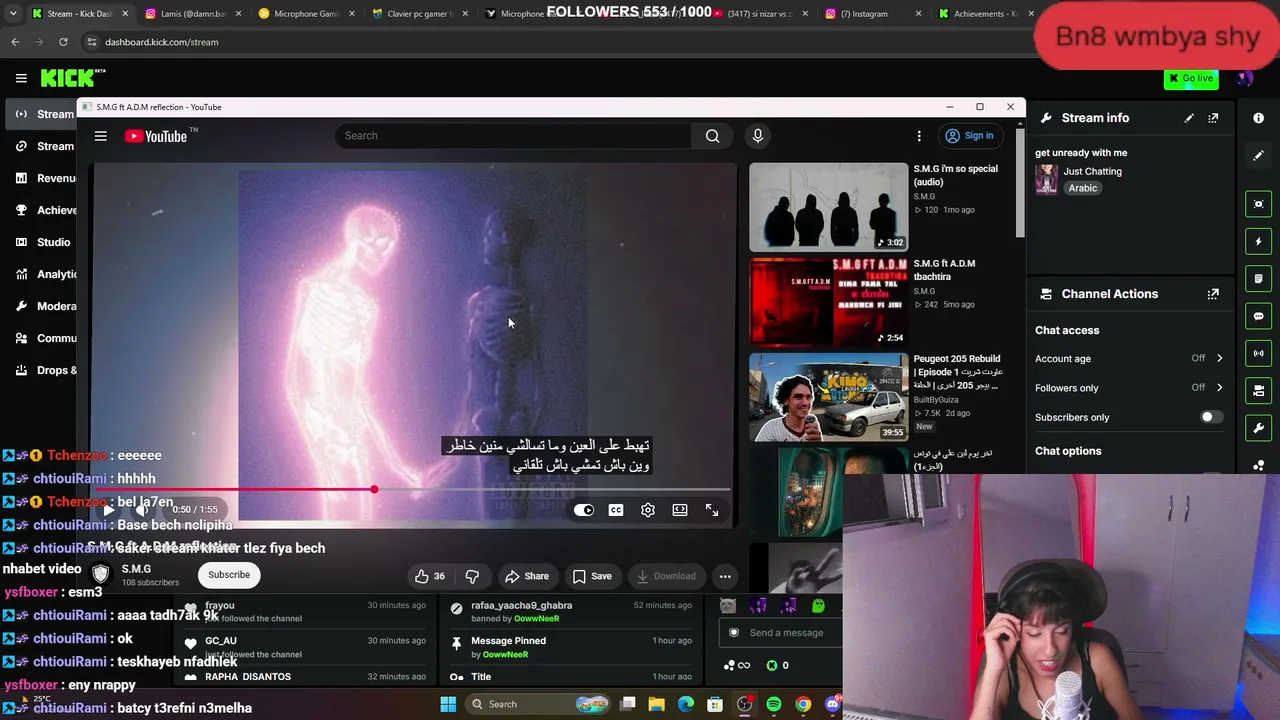Open the Achievements item in Kick sidebar

(x=43, y=210)
